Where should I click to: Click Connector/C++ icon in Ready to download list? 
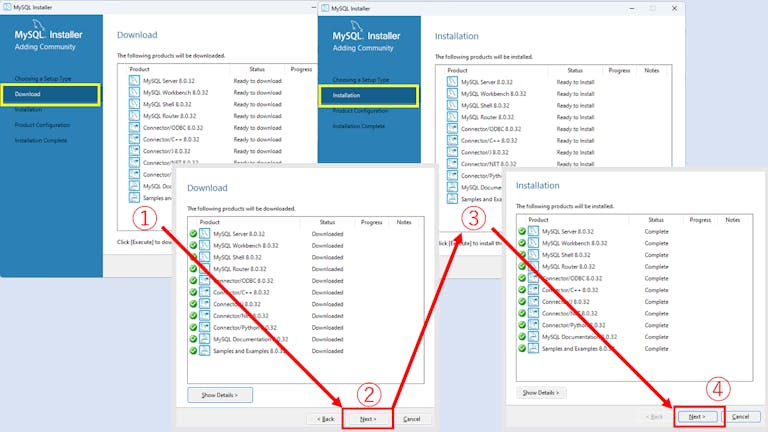[134, 140]
